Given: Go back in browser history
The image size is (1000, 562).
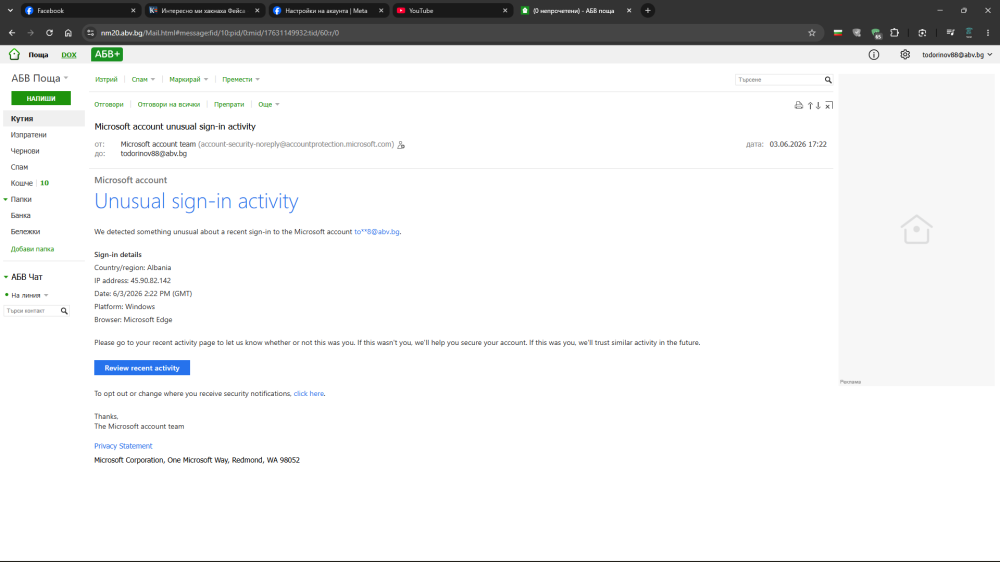Looking at the screenshot, I should 12,33.
